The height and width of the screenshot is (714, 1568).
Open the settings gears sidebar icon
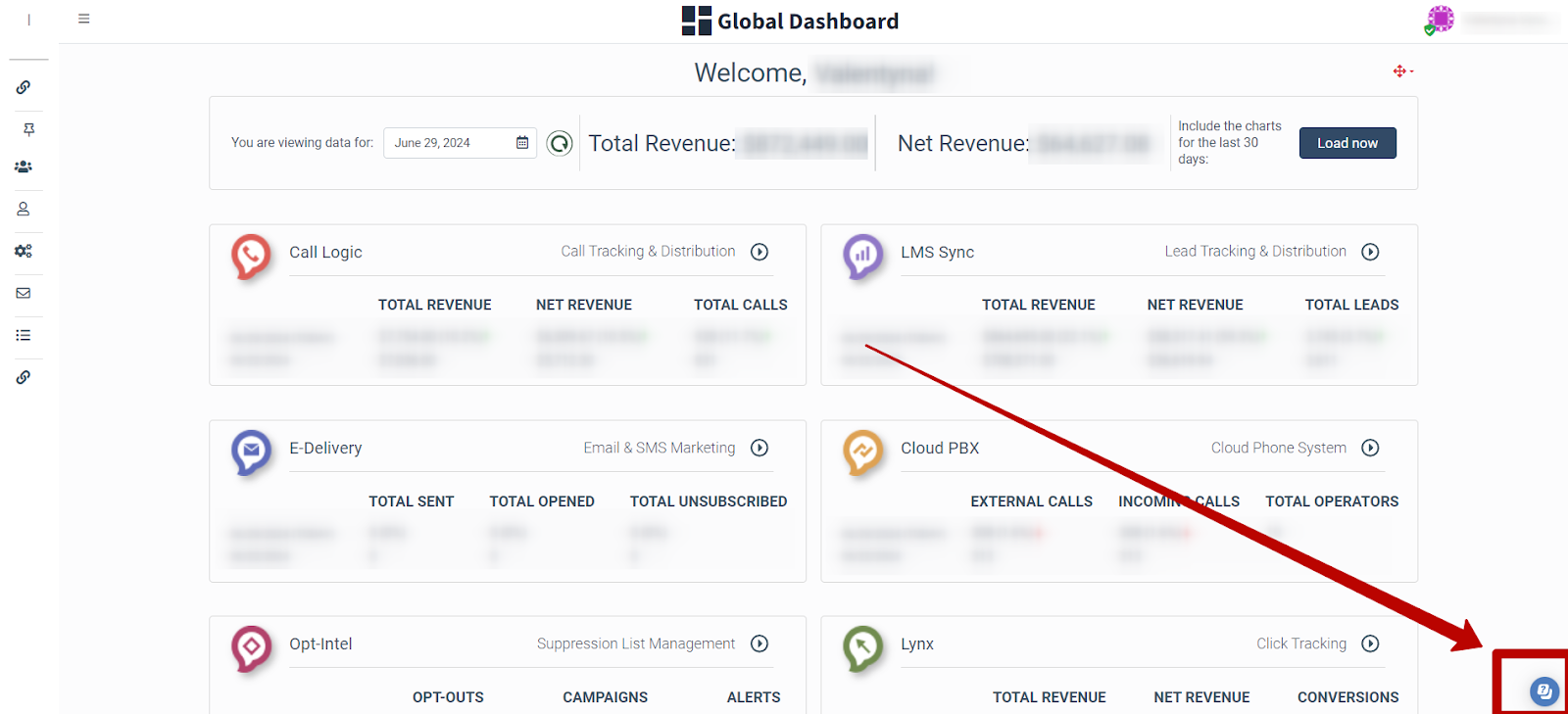(24, 251)
